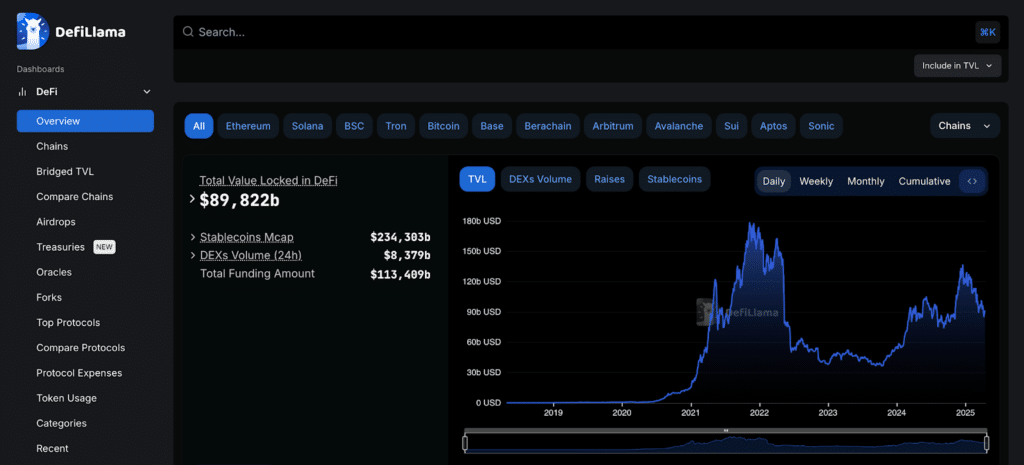Filter by Avalanche chain
This screenshot has width=1024, height=465.
pyautogui.click(x=679, y=126)
